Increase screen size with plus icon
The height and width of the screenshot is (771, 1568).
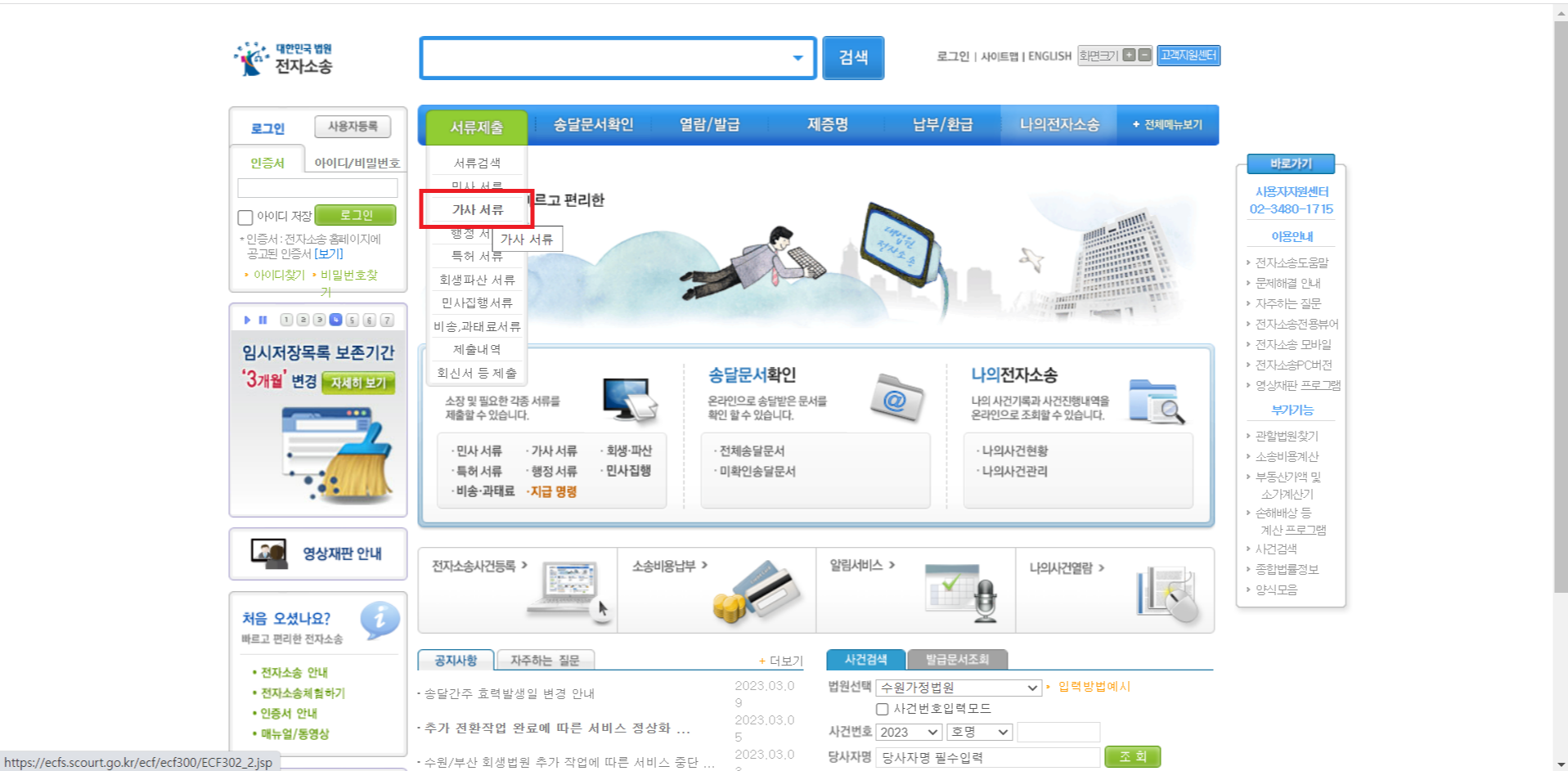(1129, 56)
